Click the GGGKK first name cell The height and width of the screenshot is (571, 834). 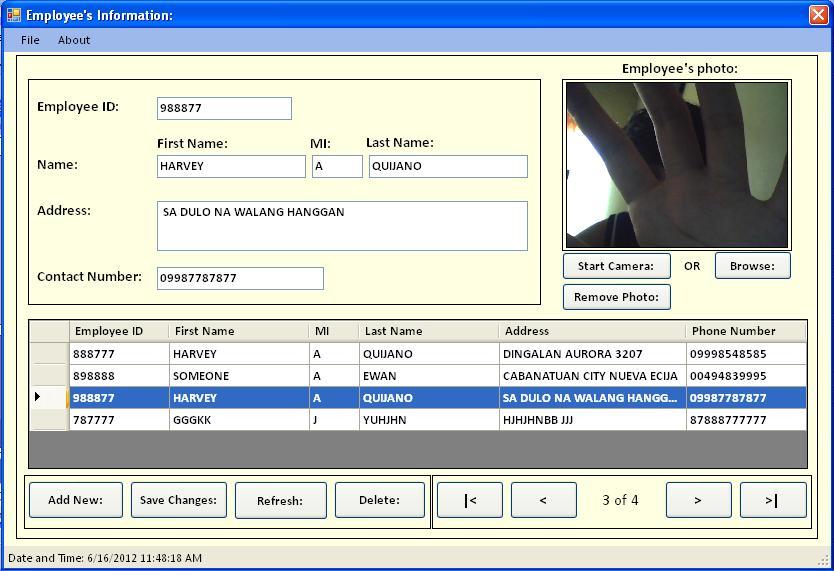(x=239, y=420)
